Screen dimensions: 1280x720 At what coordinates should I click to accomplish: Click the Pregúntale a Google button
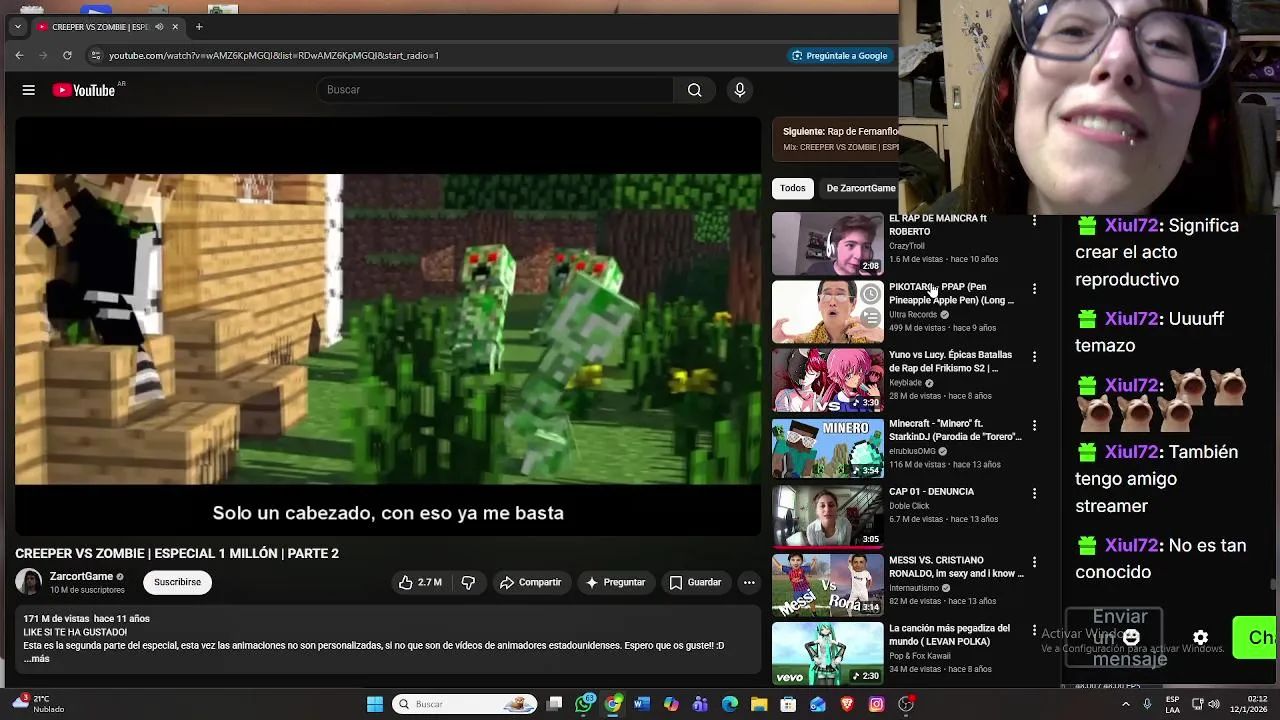pos(840,56)
